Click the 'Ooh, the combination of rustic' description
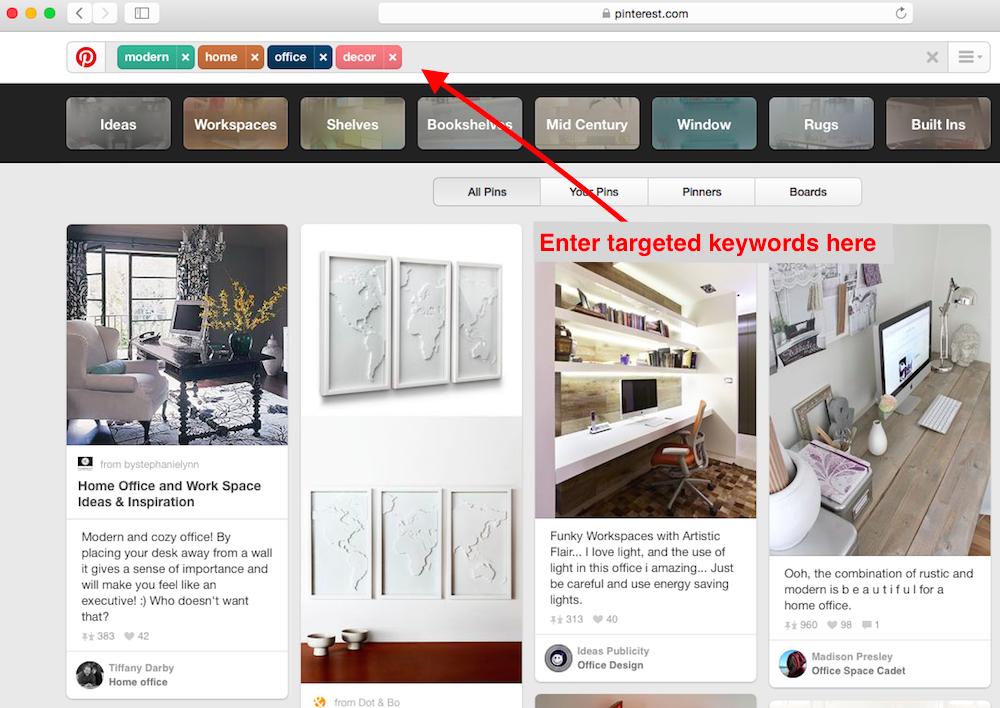This screenshot has height=708, width=1000. [879, 589]
